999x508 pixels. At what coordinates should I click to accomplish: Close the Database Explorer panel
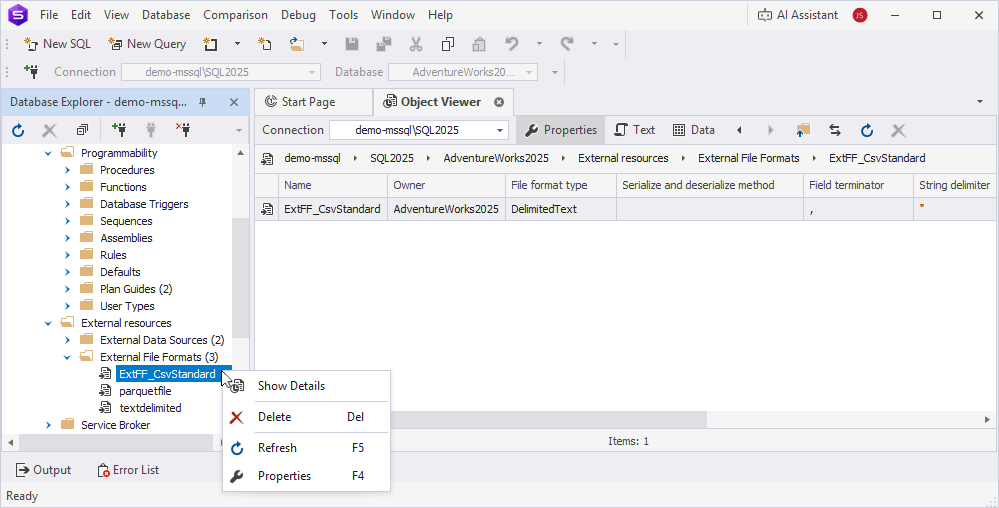234,102
